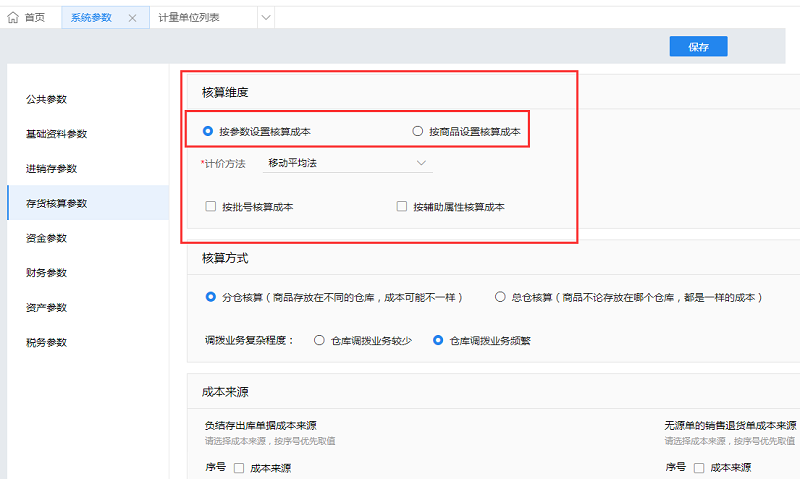Enable 按批号核算成本 checkbox
Viewport: 800px width, 479px height.
point(210,207)
